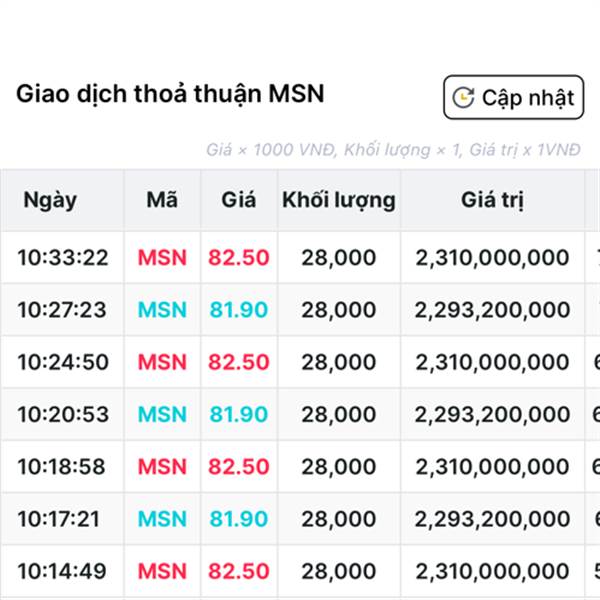Click price 82.50 in the 10:33:22 row
The width and height of the screenshot is (600, 600).
[239, 257]
